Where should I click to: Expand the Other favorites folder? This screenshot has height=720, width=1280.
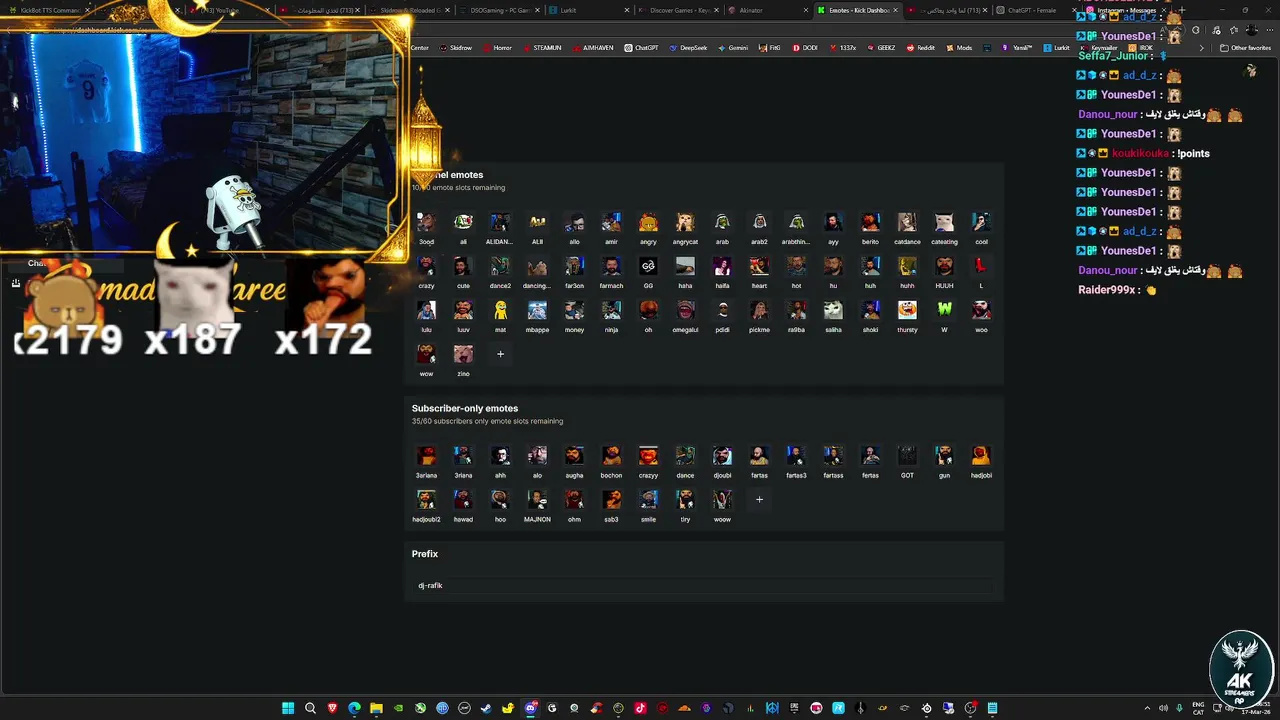(1245, 48)
